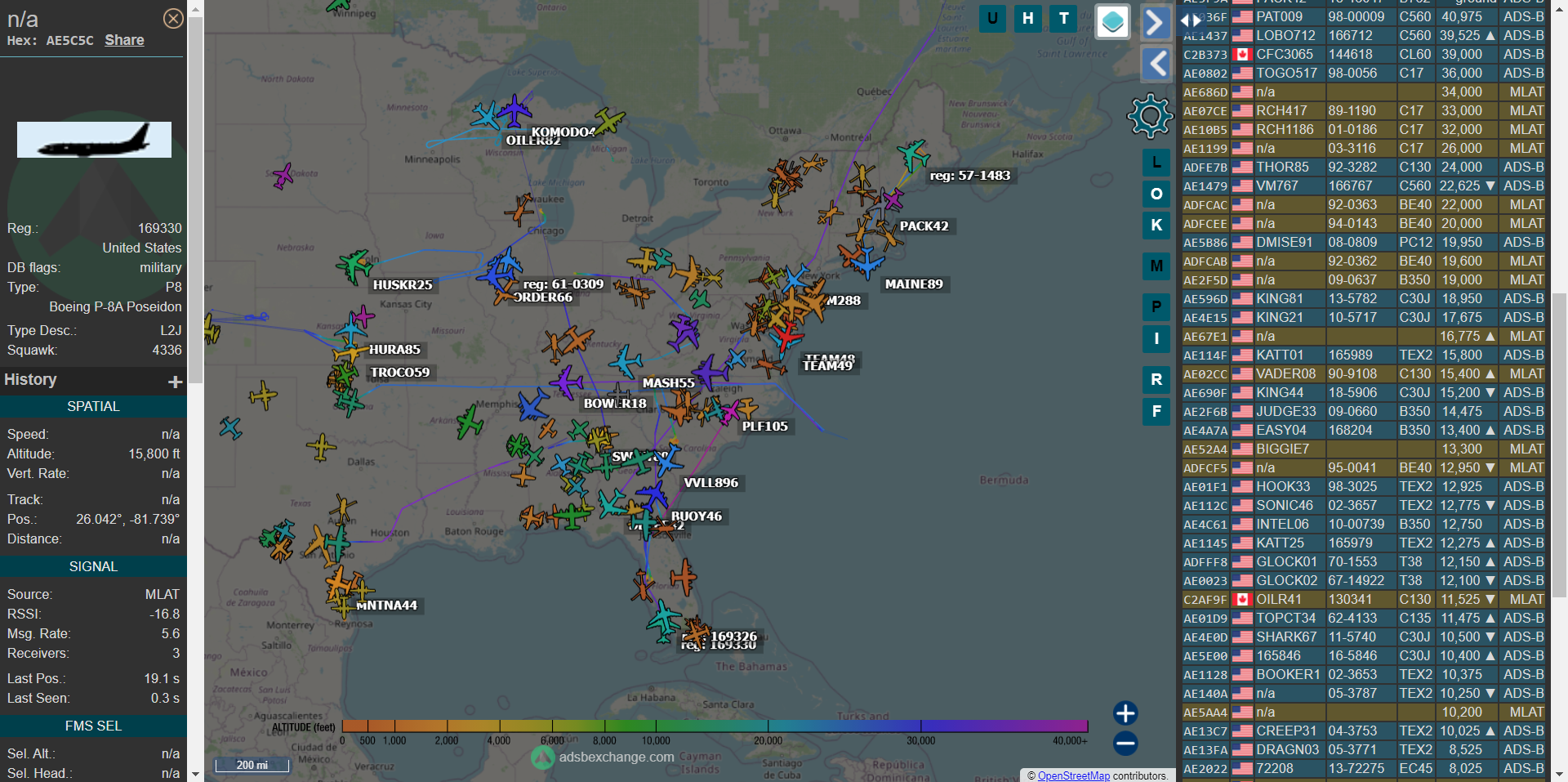Toggle the O map option button
Image resolution: width=1568 pixels, height=782 pixels.
pos(1156,194)
